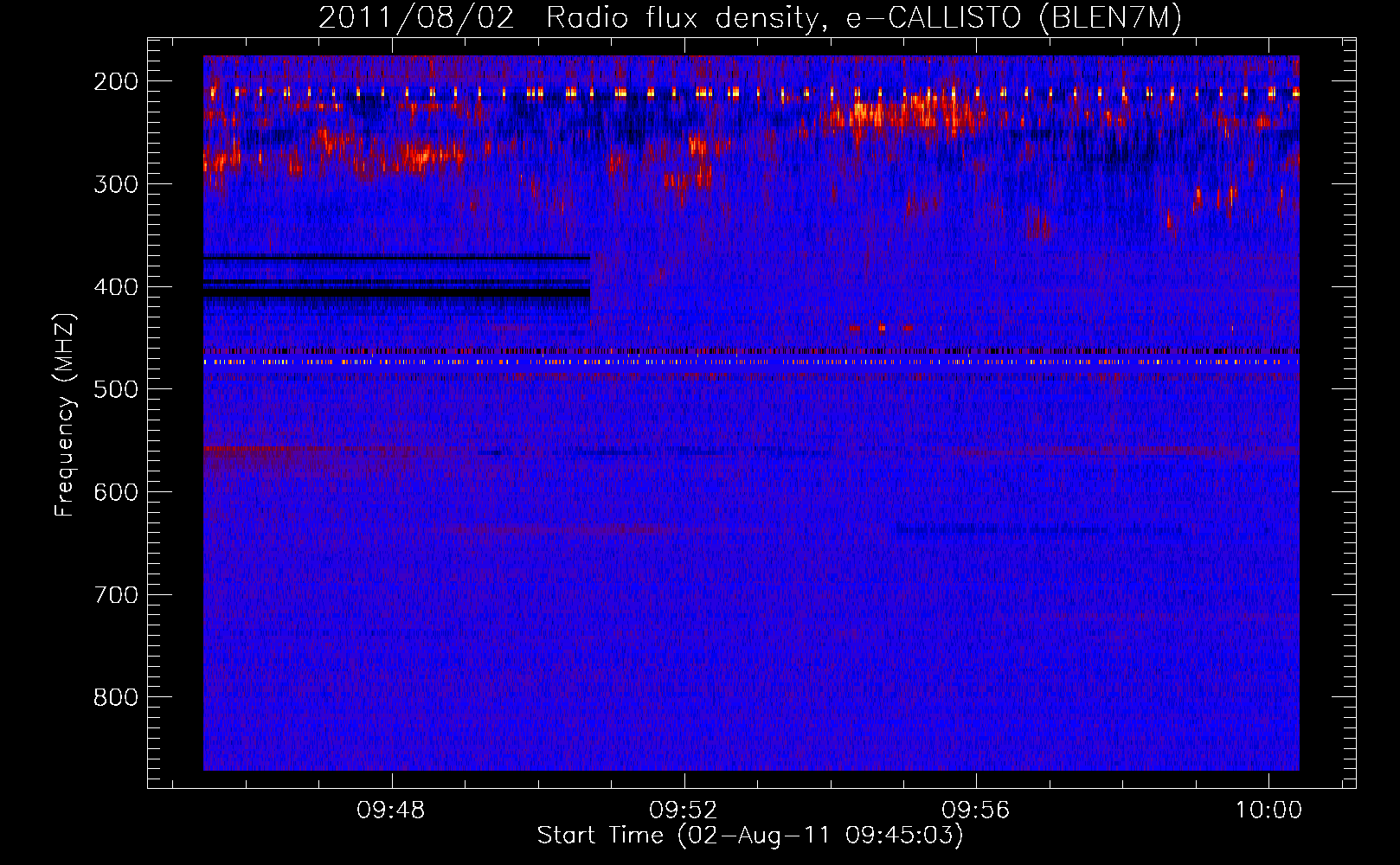The image size is (1400, 865).
Task: Click the 10:00 time tick label
Action: click(x=1268, y=811)
